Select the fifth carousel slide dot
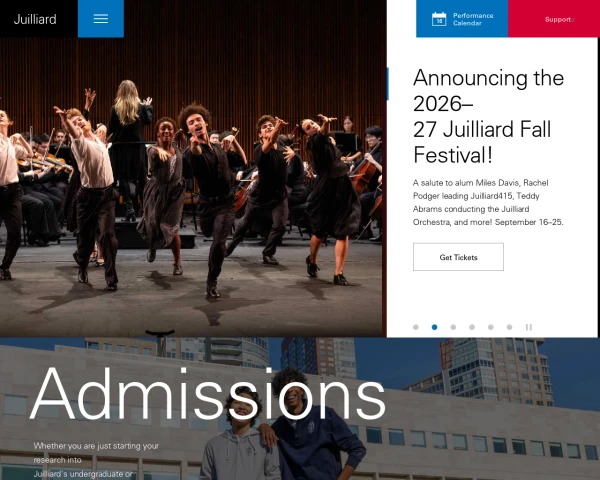The height and width of the screenshot is (480, 600). point(491,327)
